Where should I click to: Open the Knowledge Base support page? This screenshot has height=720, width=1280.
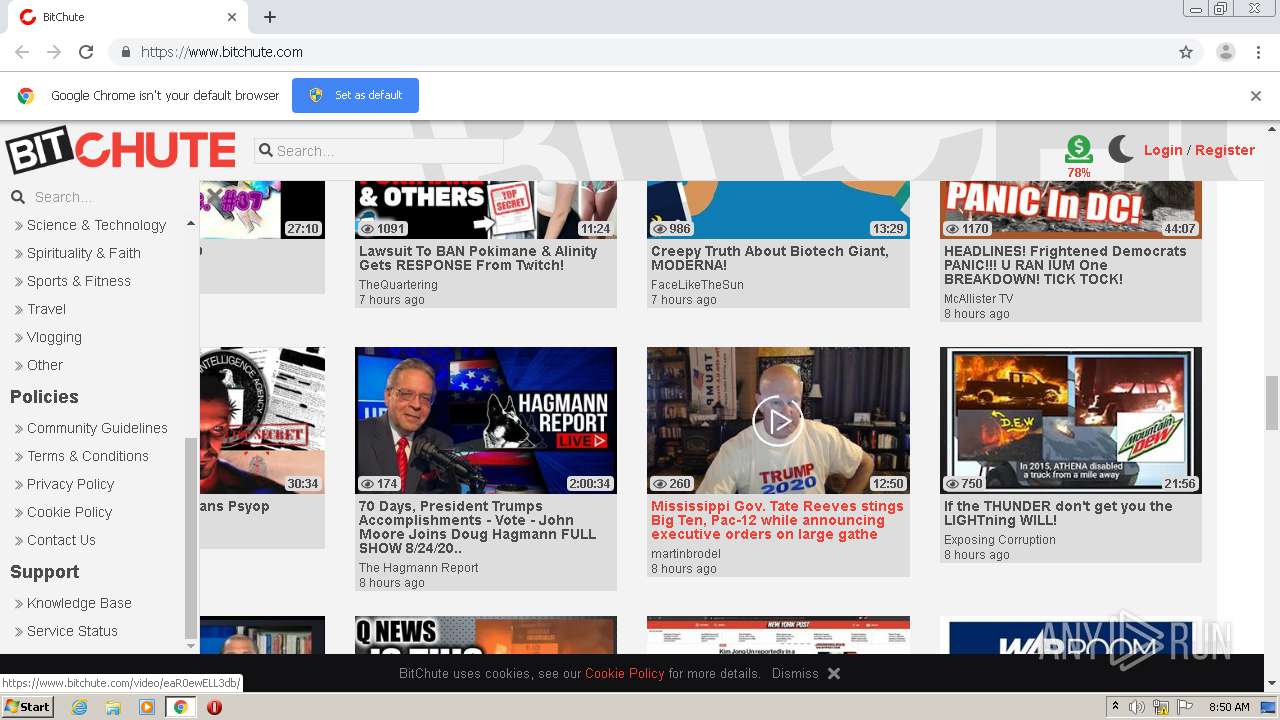79,603
